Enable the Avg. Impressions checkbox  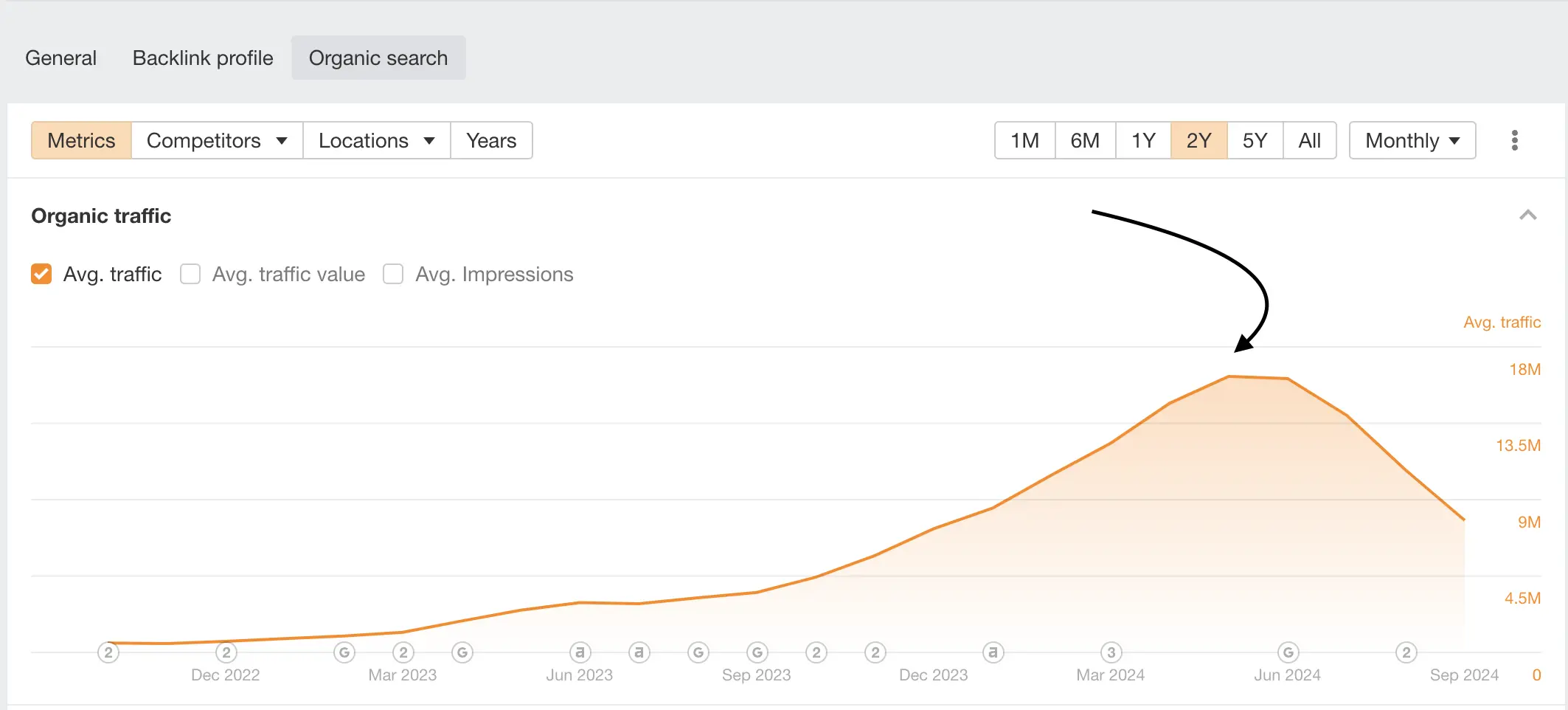coord(393,274)
